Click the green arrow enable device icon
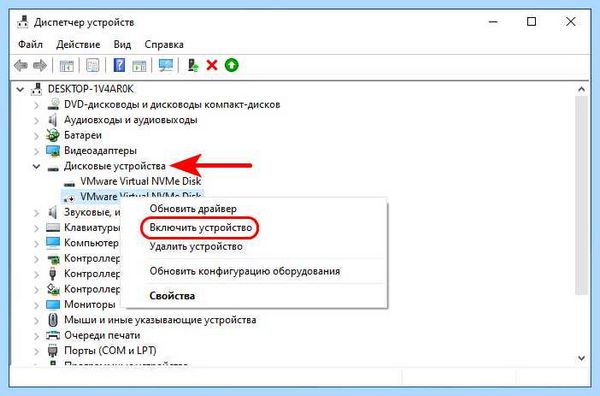Viewport: 600px width, 396px height. (232, 65)
